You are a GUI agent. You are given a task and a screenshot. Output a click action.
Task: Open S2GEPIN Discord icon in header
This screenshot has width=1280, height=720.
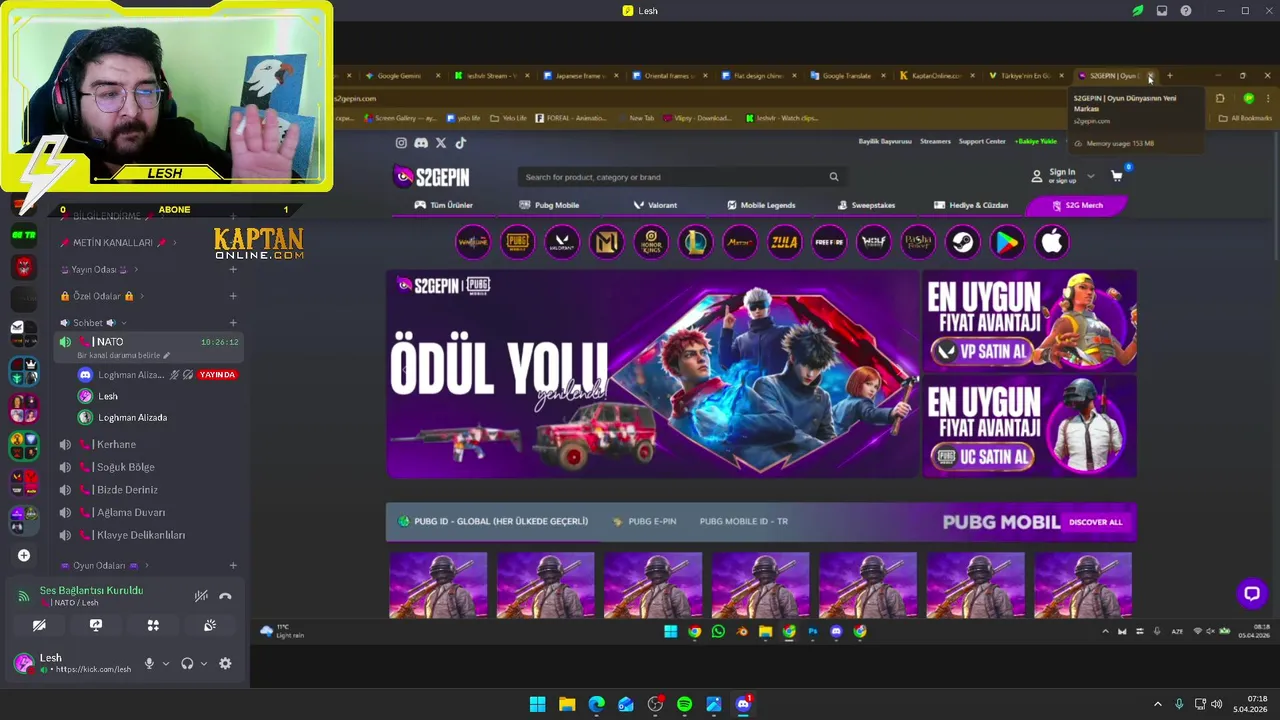click(421, 143)
